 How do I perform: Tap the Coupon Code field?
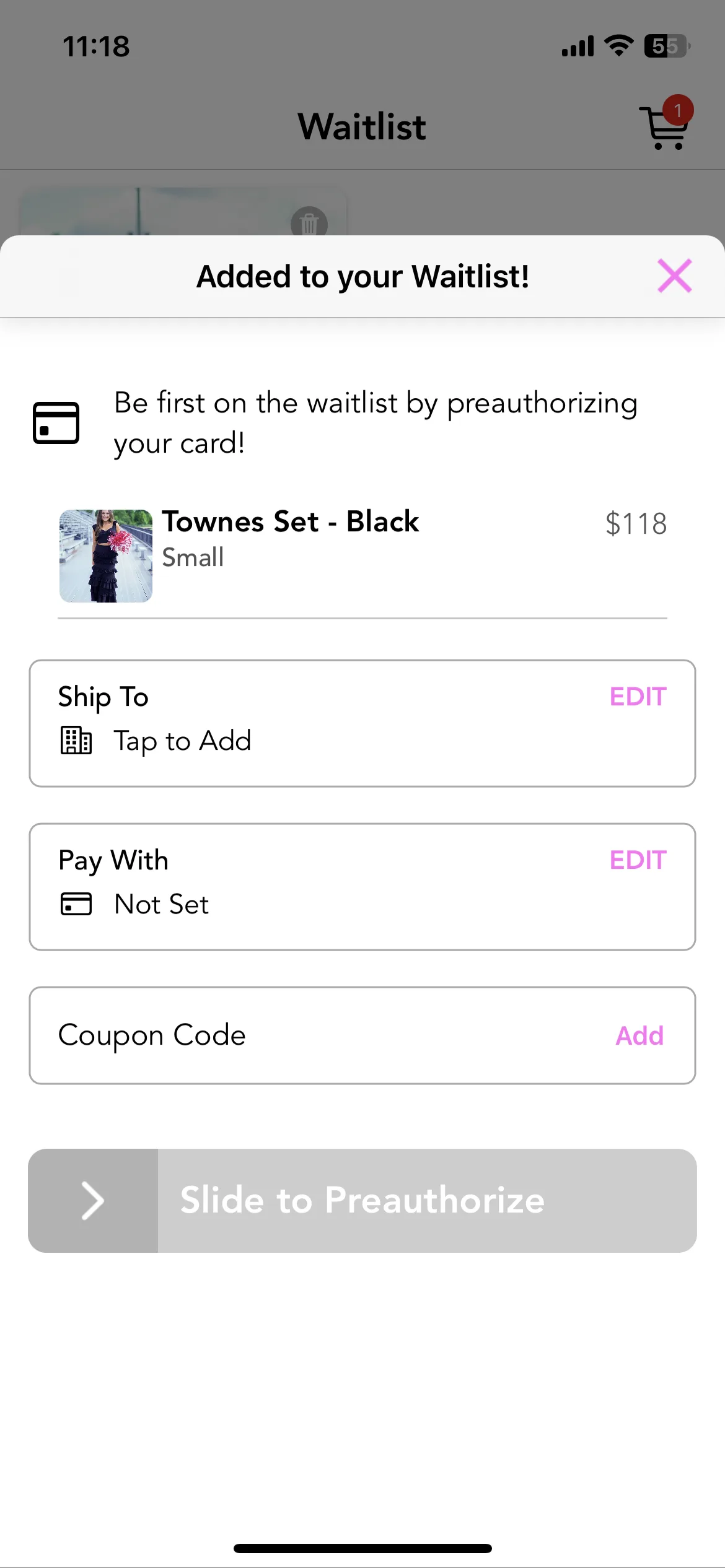362,1035
